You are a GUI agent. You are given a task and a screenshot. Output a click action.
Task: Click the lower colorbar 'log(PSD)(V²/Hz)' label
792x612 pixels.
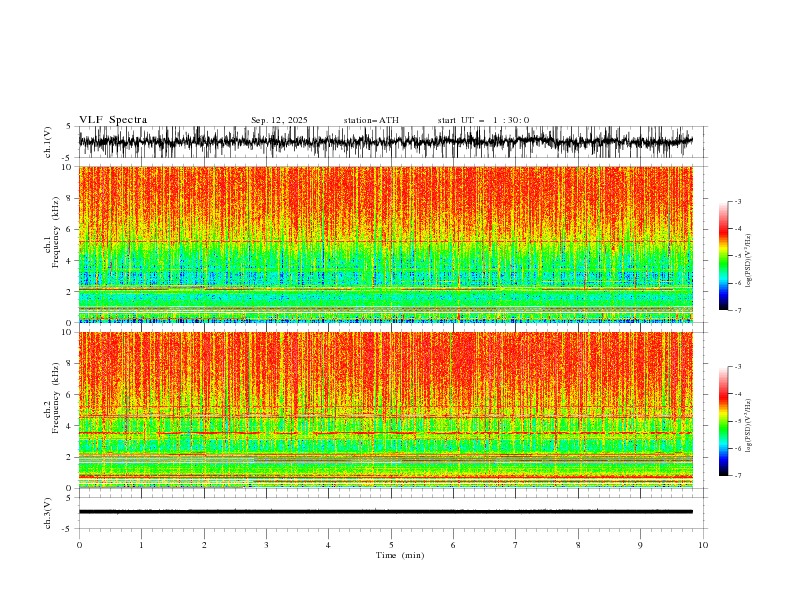pos(749,426)
